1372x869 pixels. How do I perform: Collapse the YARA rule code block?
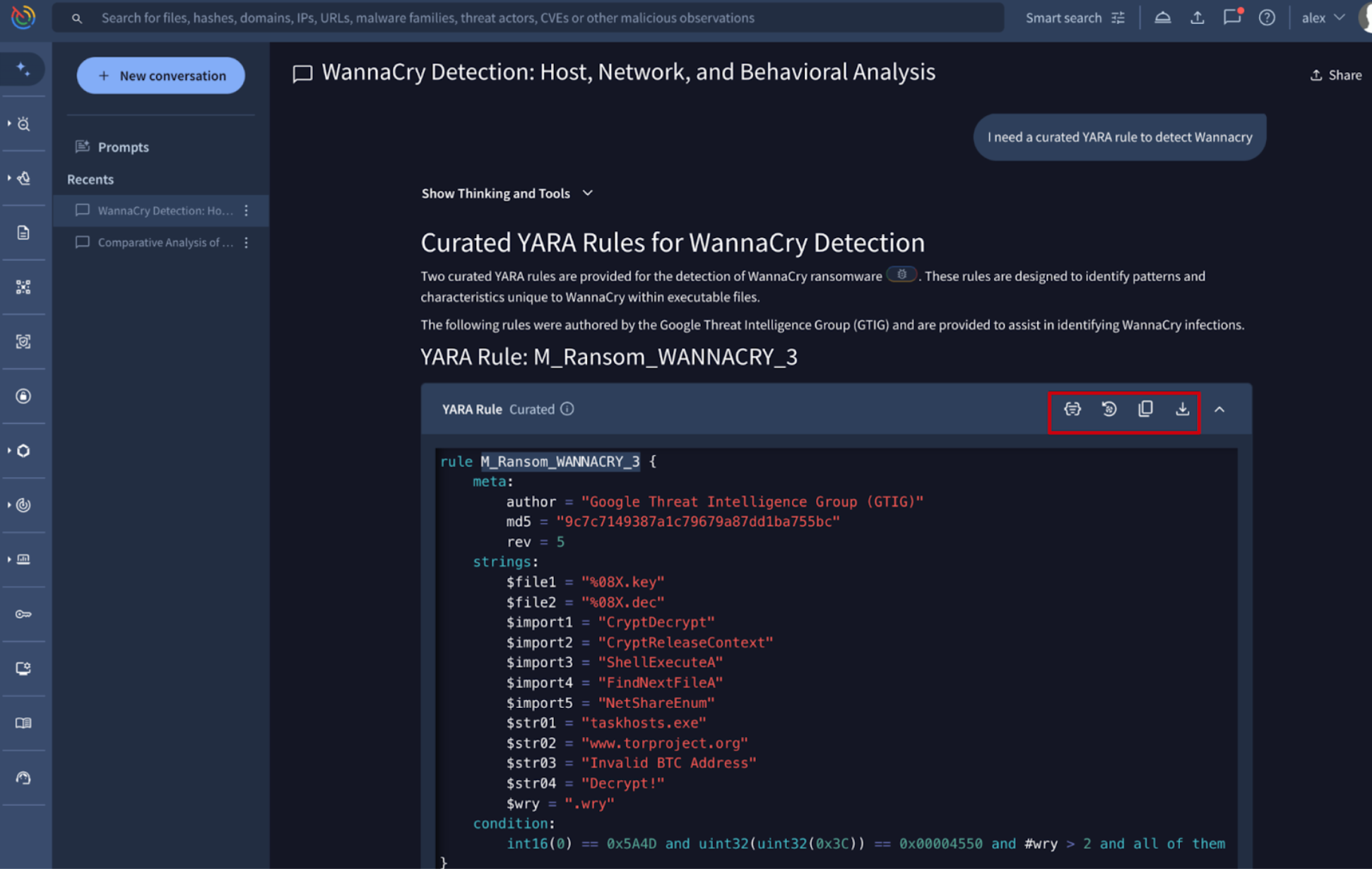tap(1219, 409)
